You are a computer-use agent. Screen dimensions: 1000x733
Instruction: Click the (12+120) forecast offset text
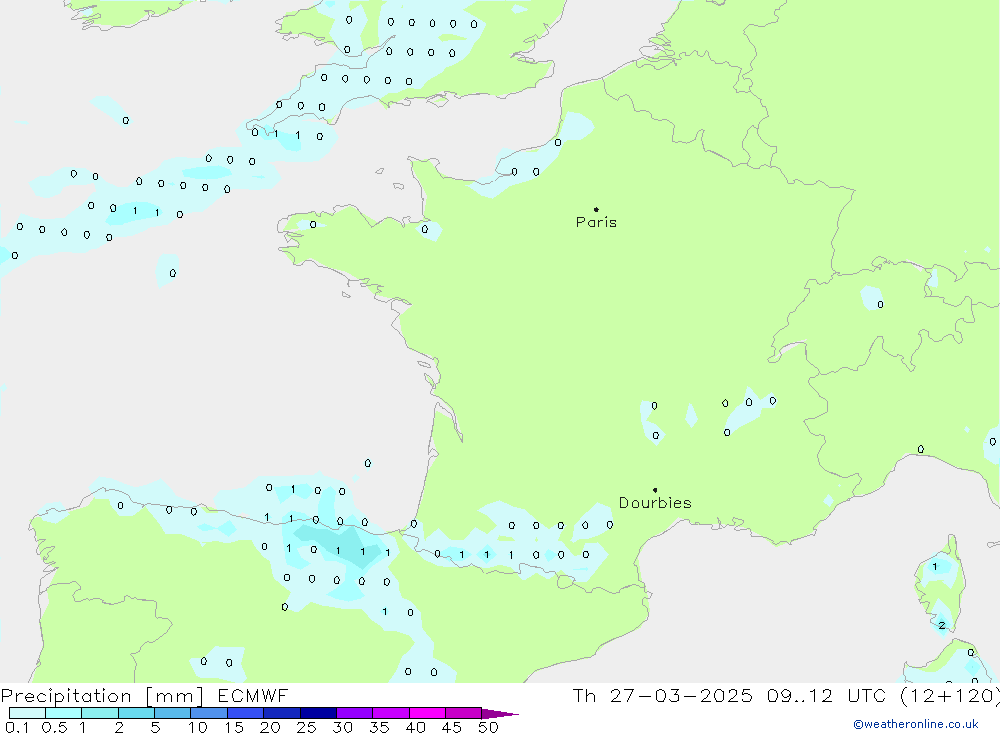point(950,695)
